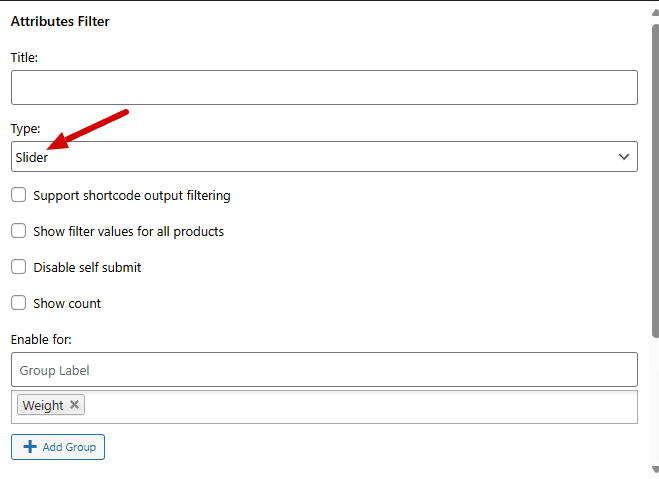Click the Weight tag text
This screenshot has width=659, height=479.
43,405
